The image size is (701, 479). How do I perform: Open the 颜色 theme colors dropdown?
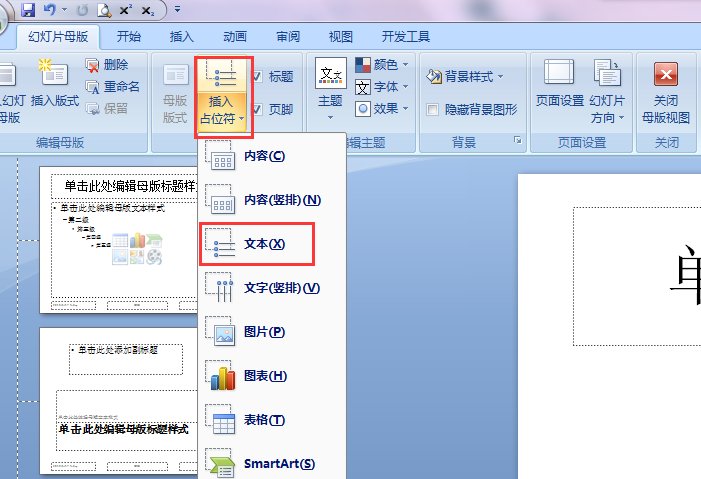[382, 65]
